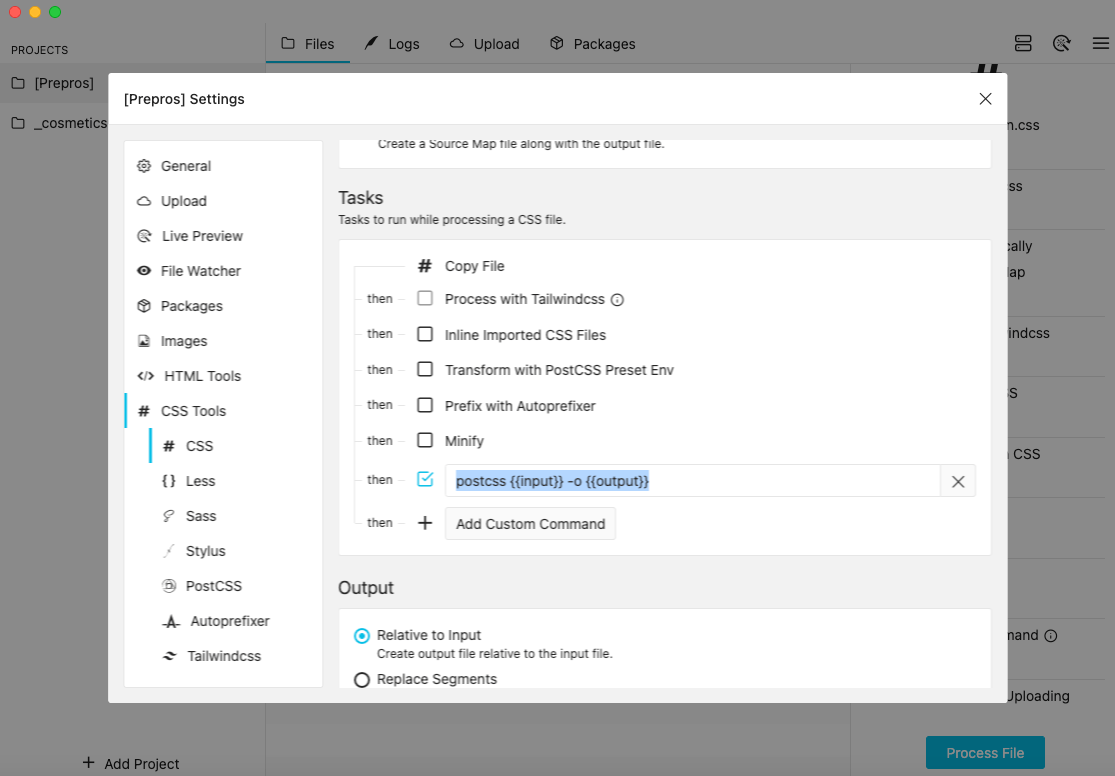Close the Prepros Settings dialog

[x=985, y=99]
